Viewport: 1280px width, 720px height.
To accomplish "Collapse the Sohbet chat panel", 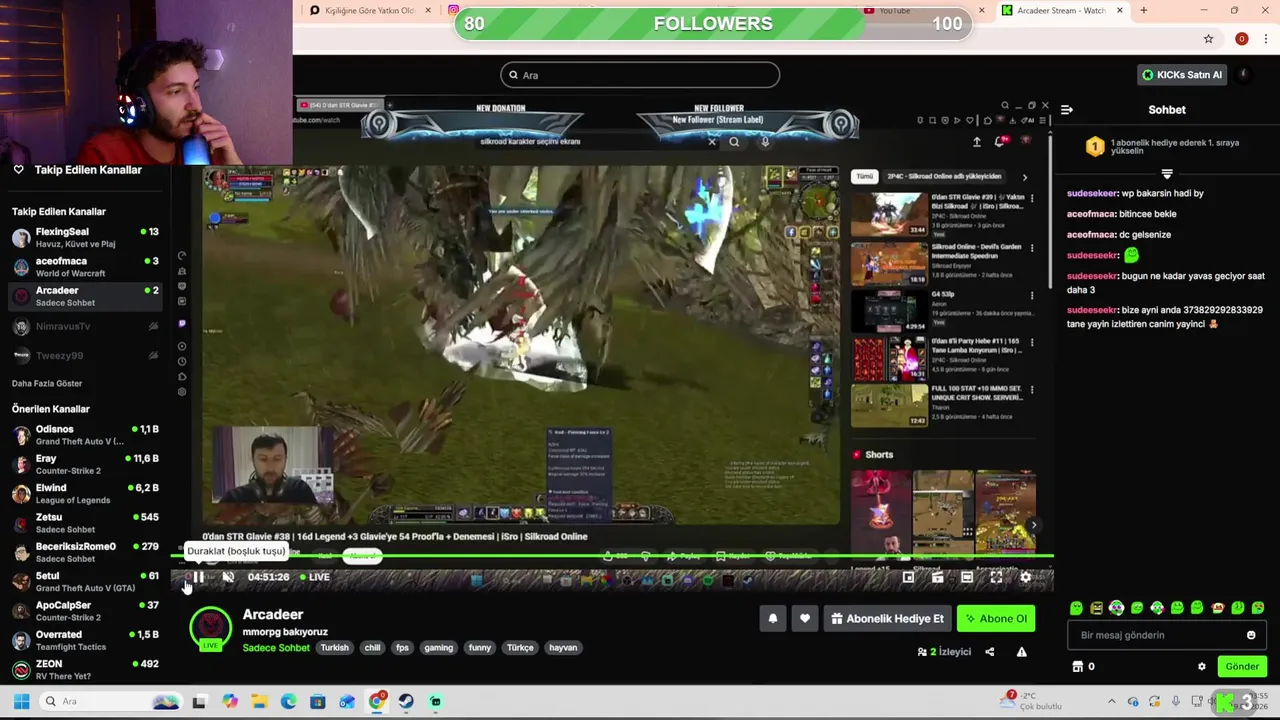I will pyautogui.click(x=1067, y=110).
